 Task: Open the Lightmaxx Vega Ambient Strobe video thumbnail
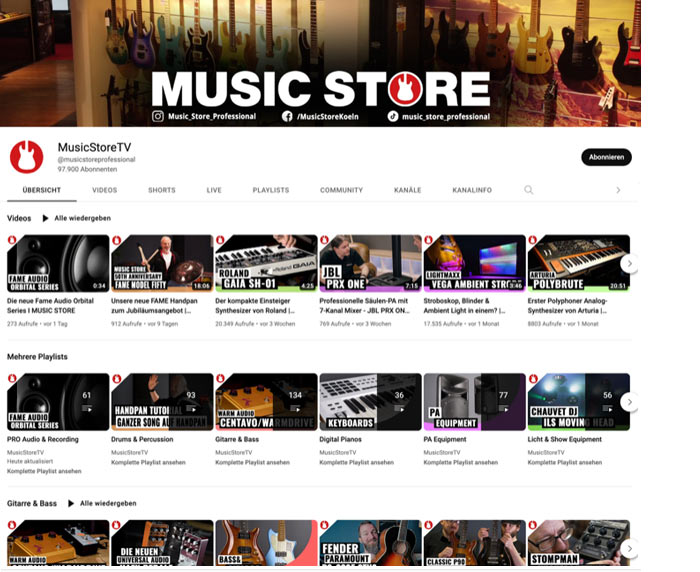tap(475, 263)
